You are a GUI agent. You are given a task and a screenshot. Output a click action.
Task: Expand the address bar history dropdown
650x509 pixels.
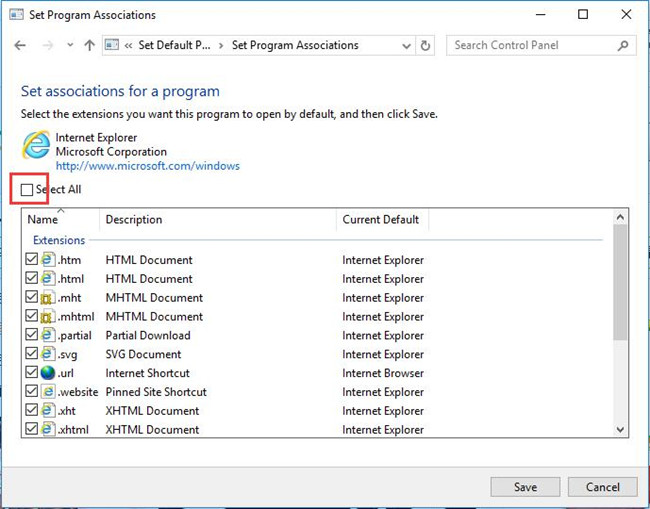click(406, 46)
